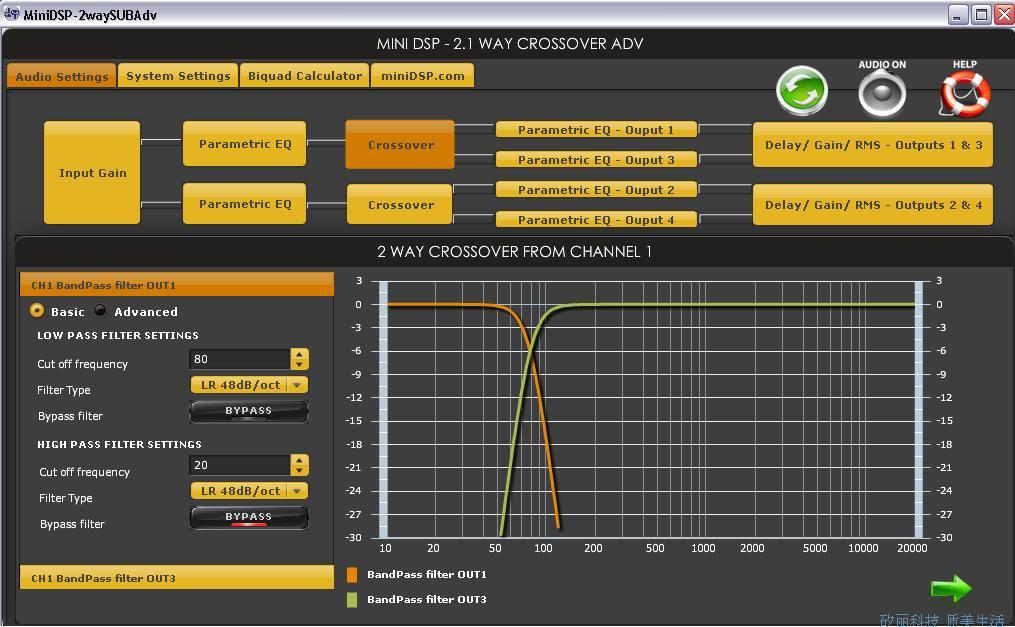Maximize the MiniDSP window

point(981,14)
